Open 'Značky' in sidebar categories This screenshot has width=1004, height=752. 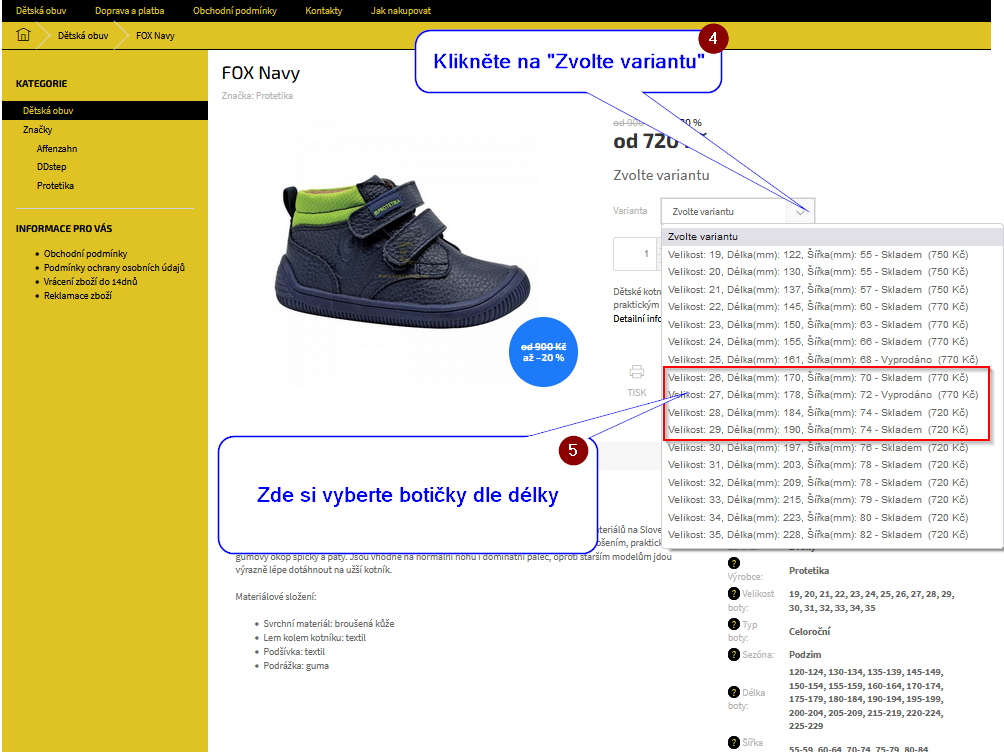(38, 129)
